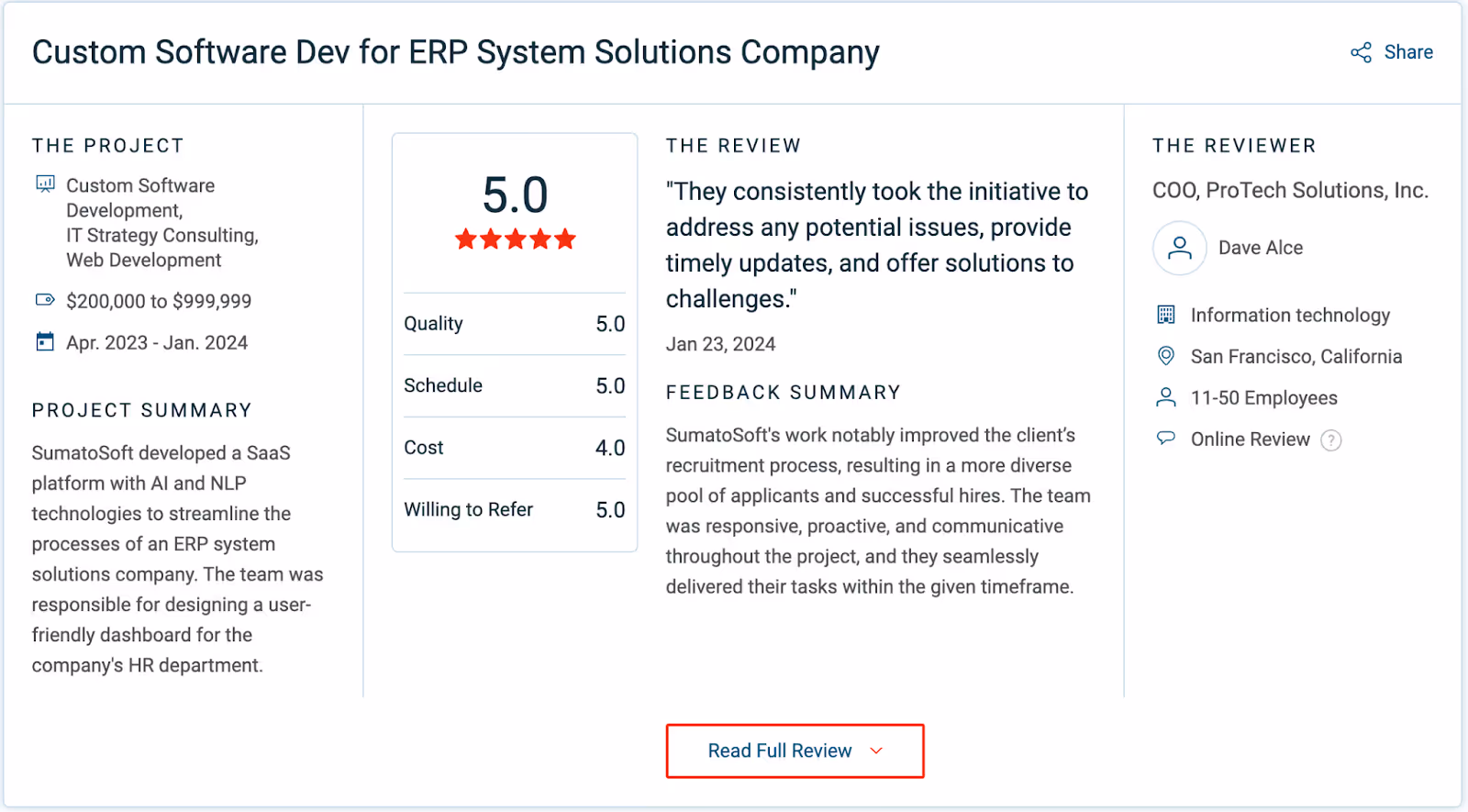This screenshot has height=812, width=1468.
Task: Click the question mark icon next to Online Review
Action: click(1330, 439)
